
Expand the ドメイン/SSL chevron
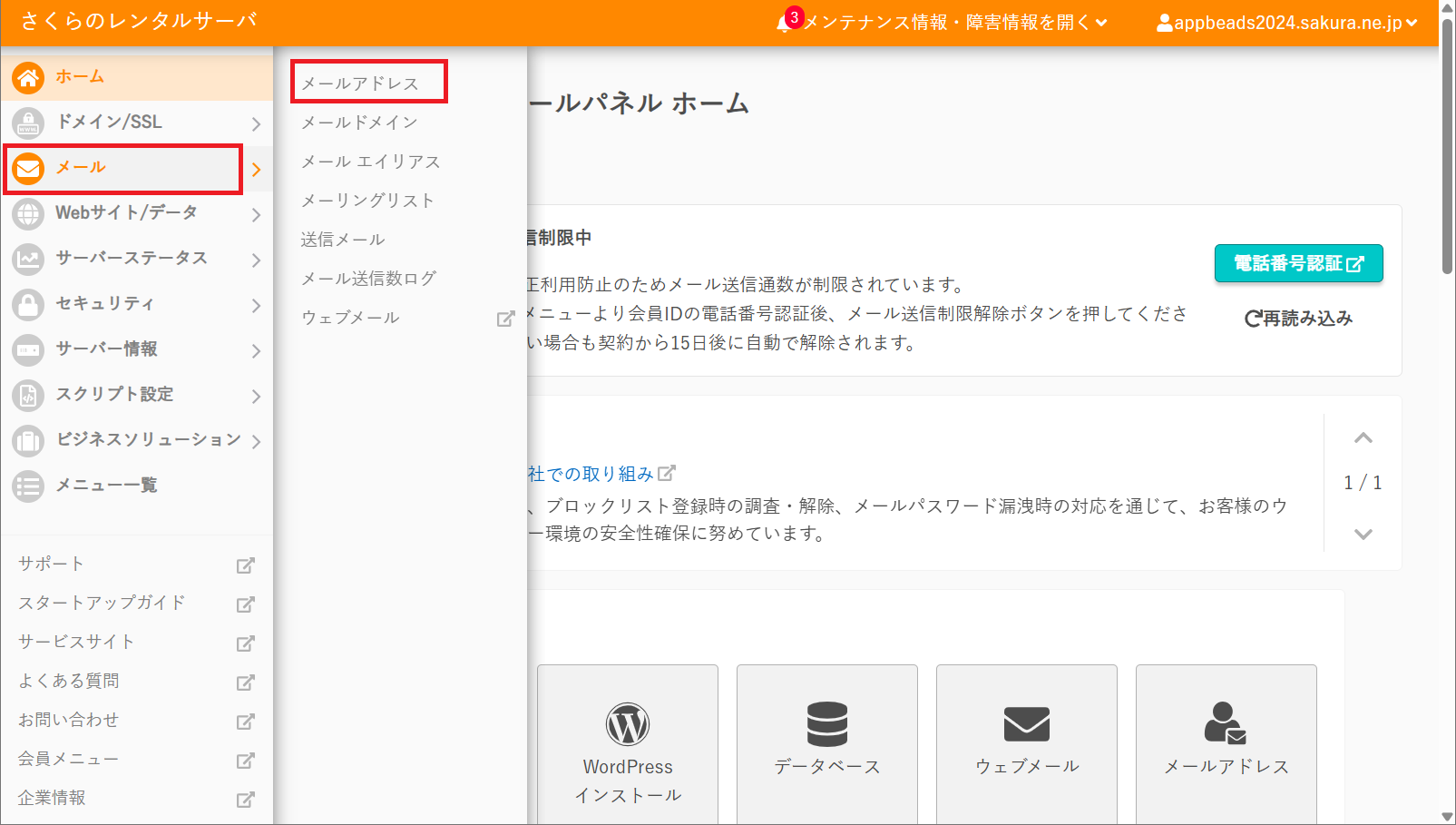pyautogui.click(x=257, y=123)
